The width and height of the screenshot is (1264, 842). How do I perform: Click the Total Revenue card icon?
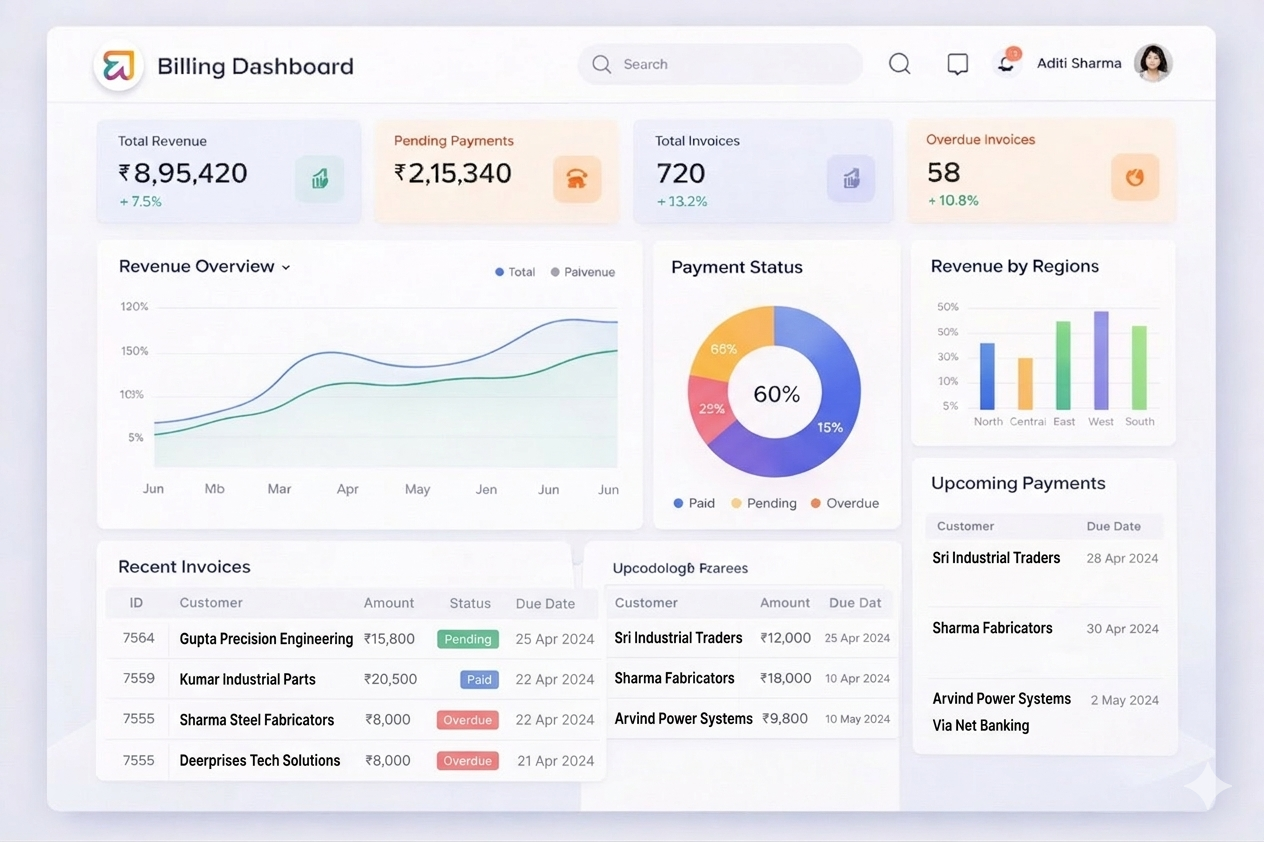[320, 179]
